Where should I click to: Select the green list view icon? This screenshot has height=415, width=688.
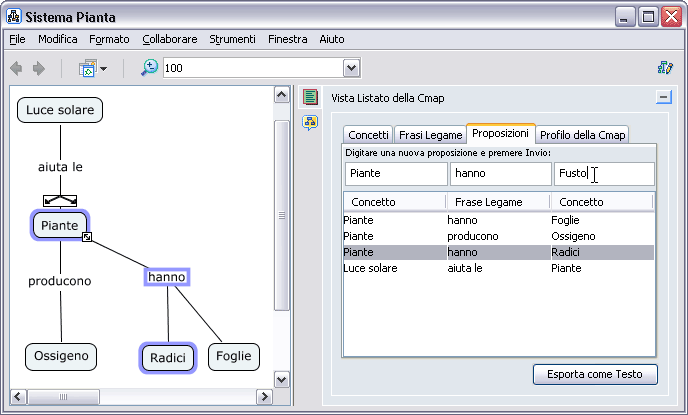[x=311, y=97]
